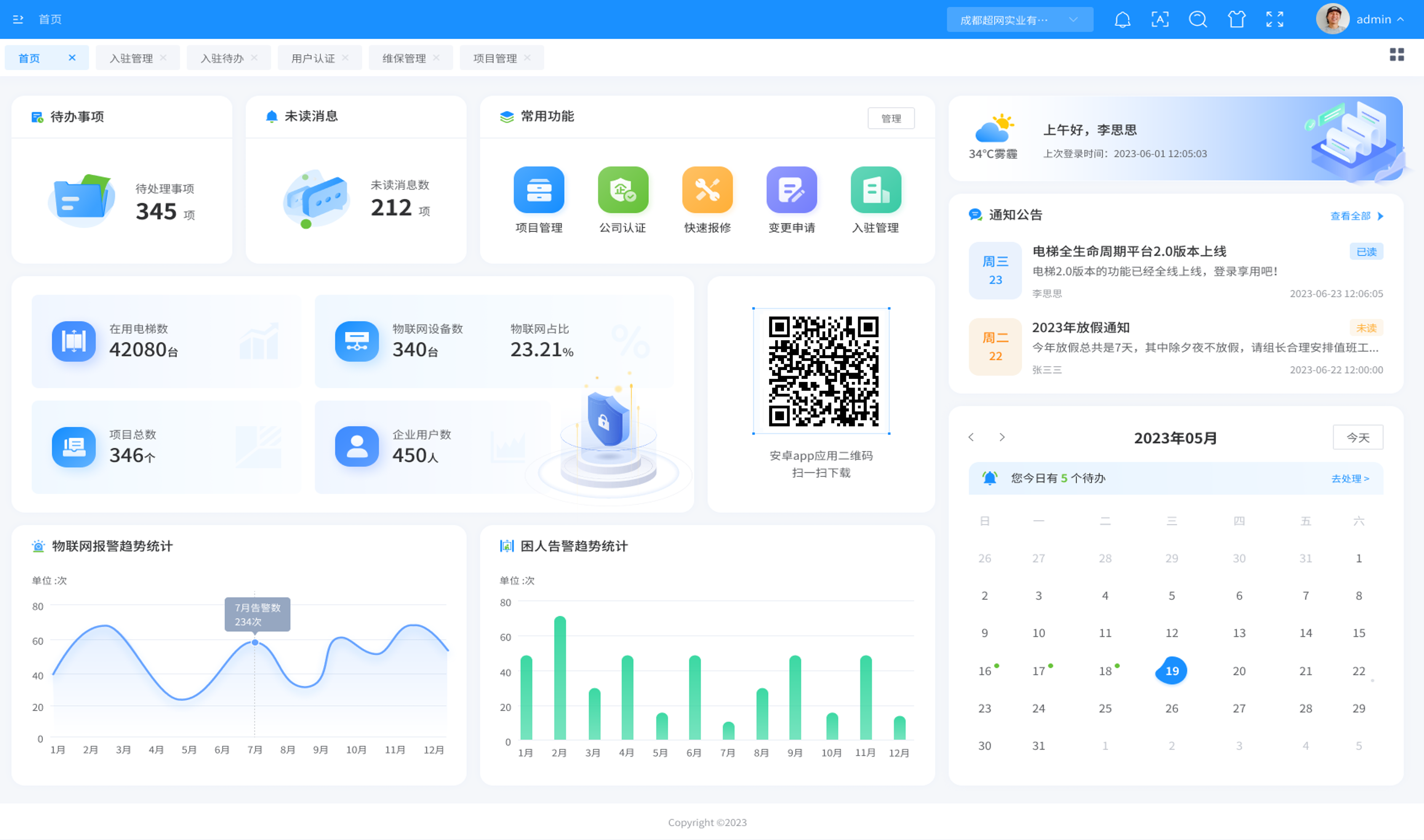Expand the company selector dropdown
The width and height of the screenshot is (1424, 840).
1019,20
